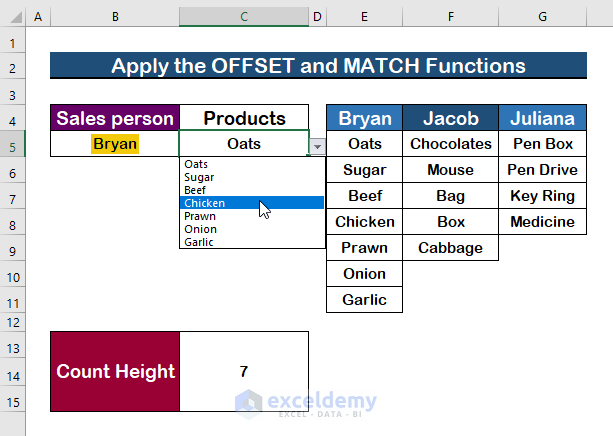
Task: Select row 1 header
Action: coord(13,40)
